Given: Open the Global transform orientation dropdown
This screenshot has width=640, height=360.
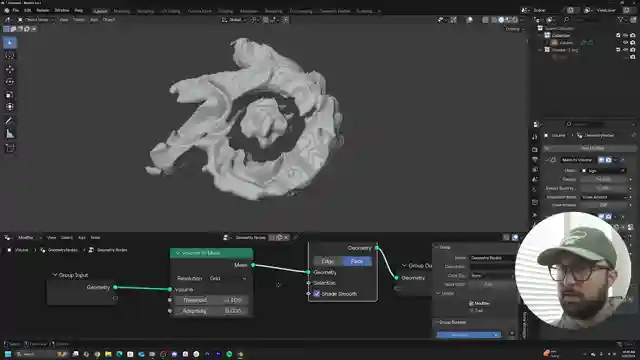Looking at the screenshot, I should [234, 20].
